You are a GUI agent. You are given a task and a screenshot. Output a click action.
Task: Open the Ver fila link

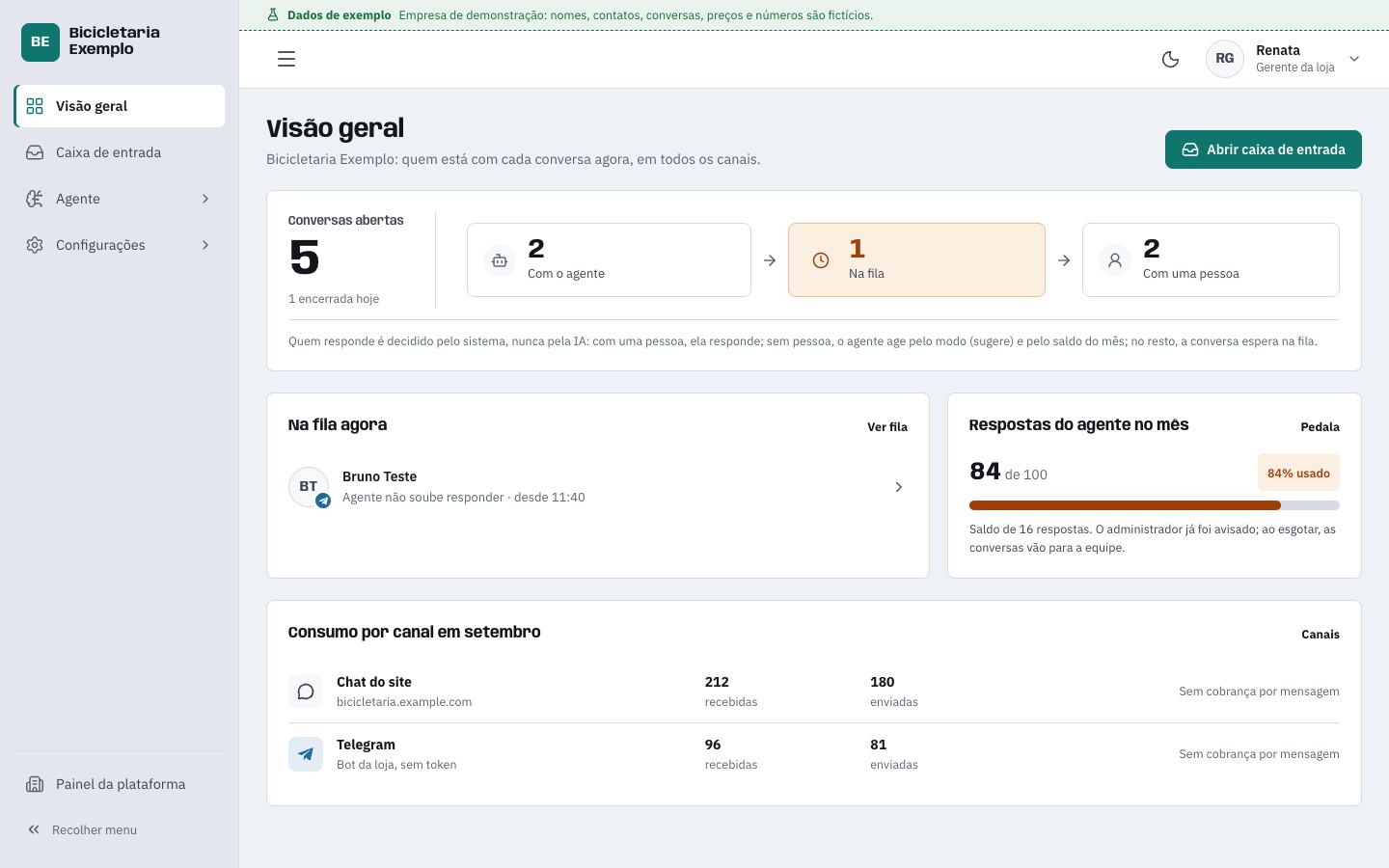tap(887, 426)
